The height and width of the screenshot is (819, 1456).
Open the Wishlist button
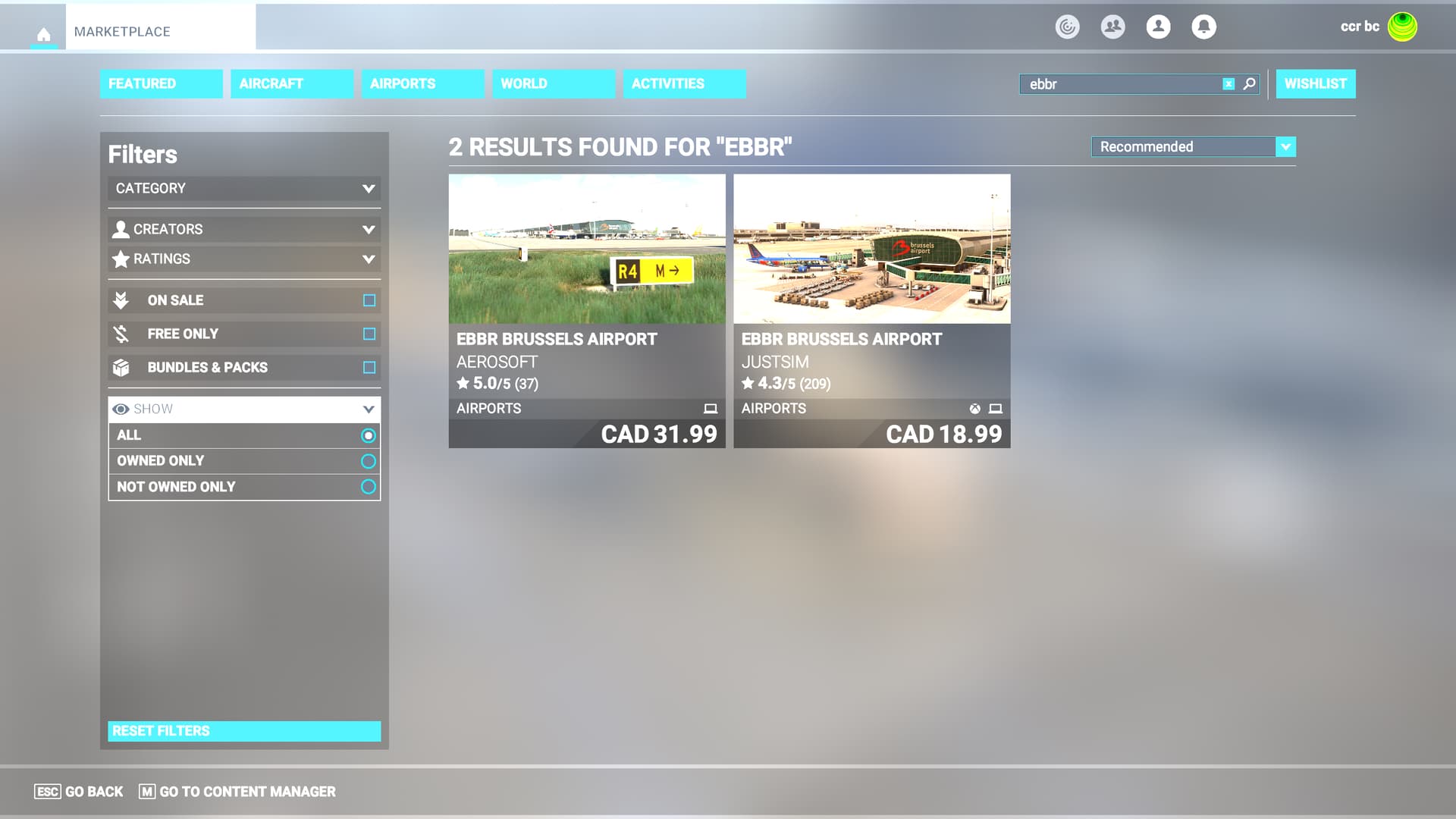[1315, 83]
